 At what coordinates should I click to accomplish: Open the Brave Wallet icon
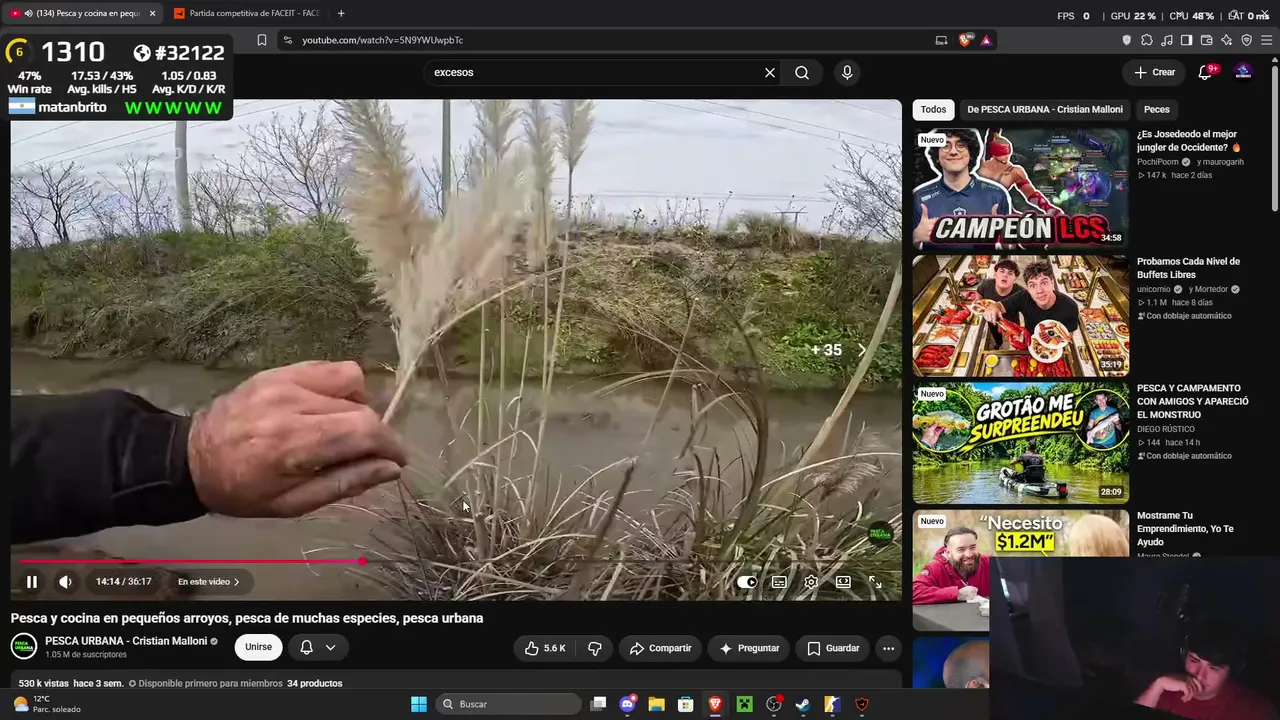1206,40
